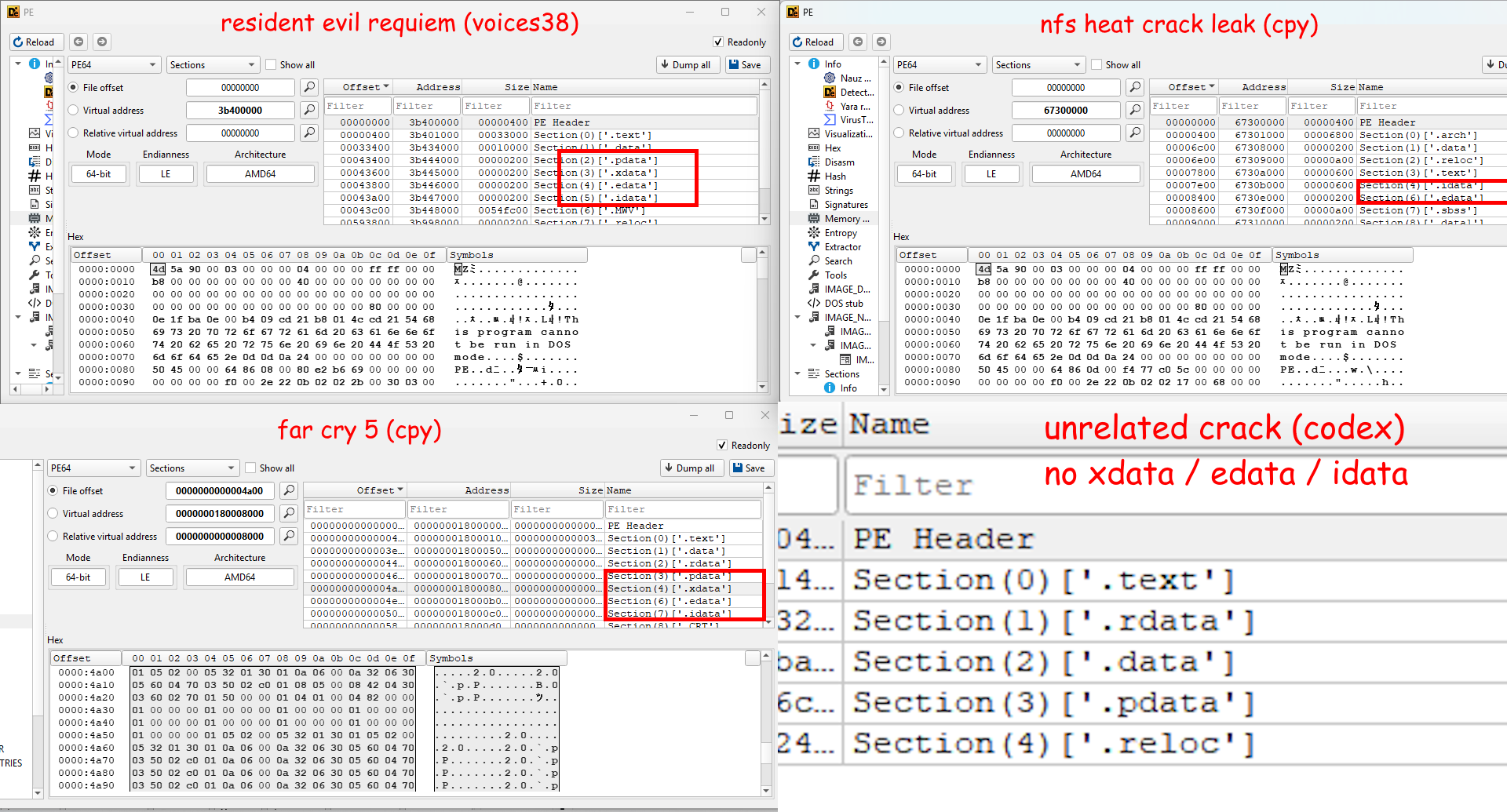The image size is (1507, 812).
Task: Click Address column header in NFS Heat window
Action: tap(1253, 87)
